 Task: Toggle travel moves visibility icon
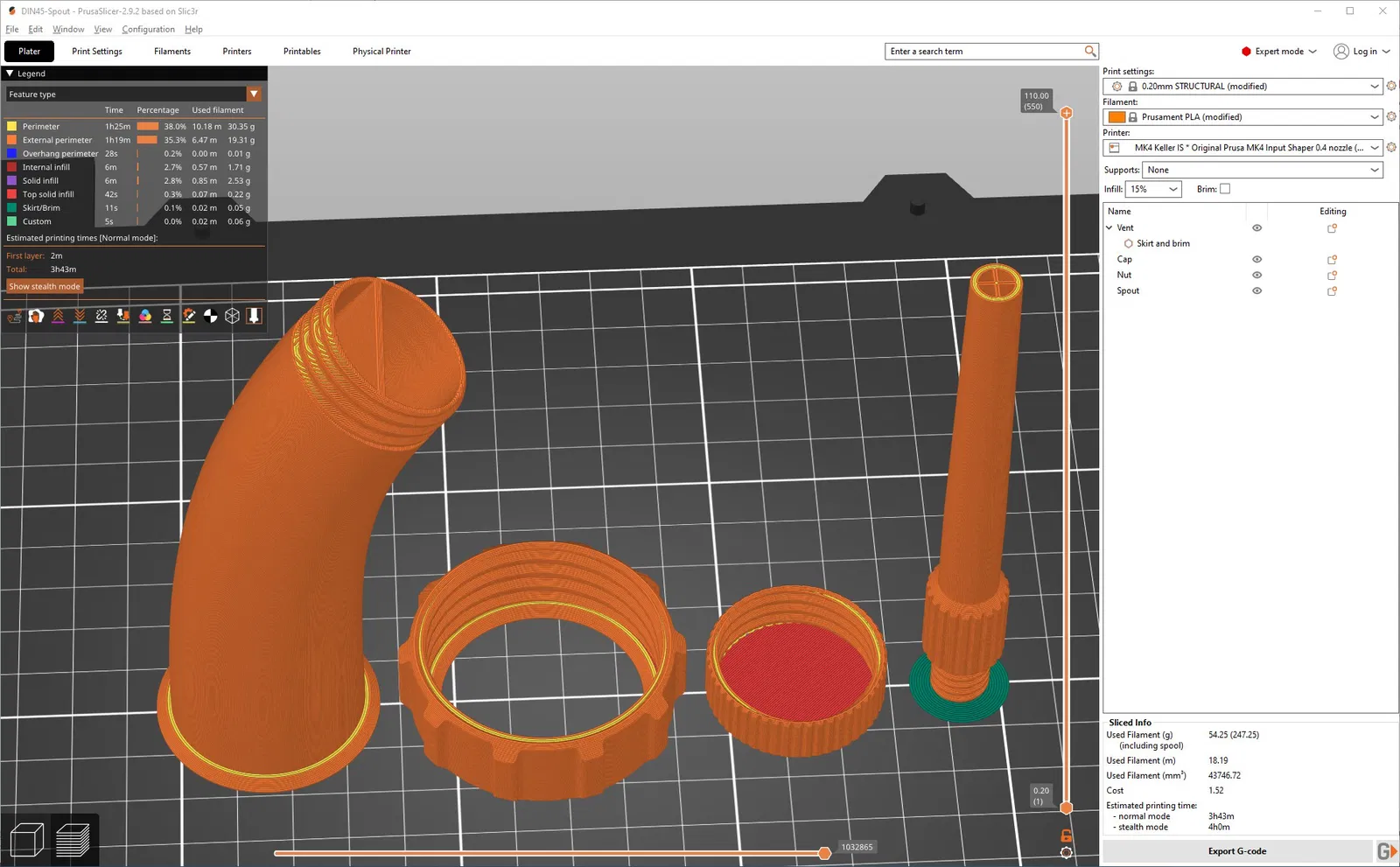click(x=14, y=316)
